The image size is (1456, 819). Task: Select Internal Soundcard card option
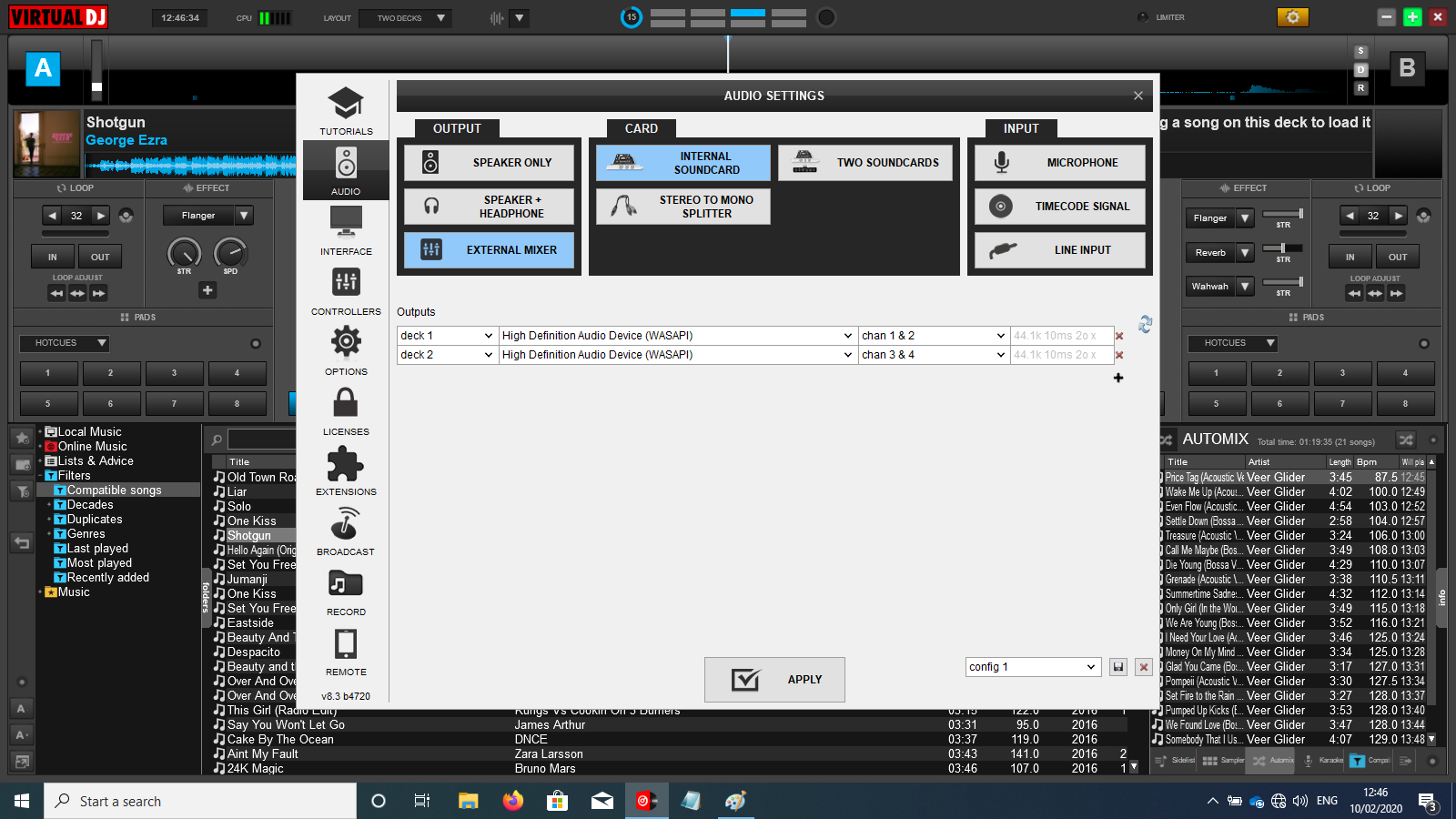coord(682,163)
